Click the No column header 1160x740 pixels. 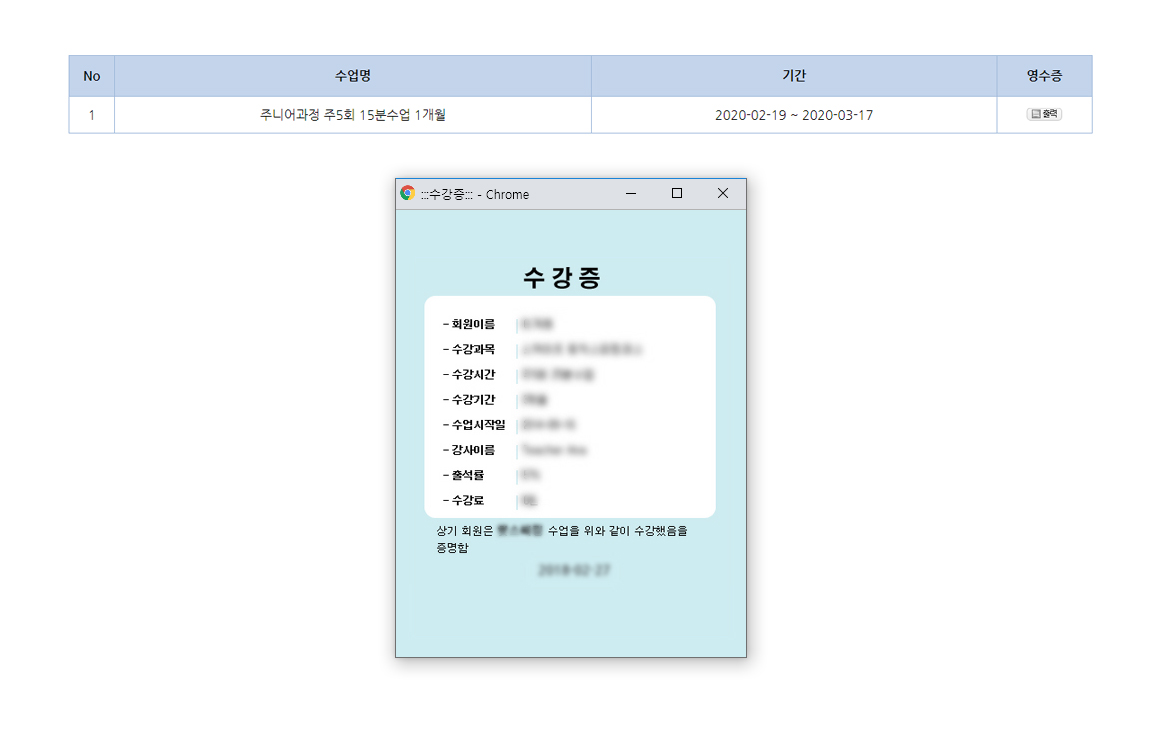(92, 76)
